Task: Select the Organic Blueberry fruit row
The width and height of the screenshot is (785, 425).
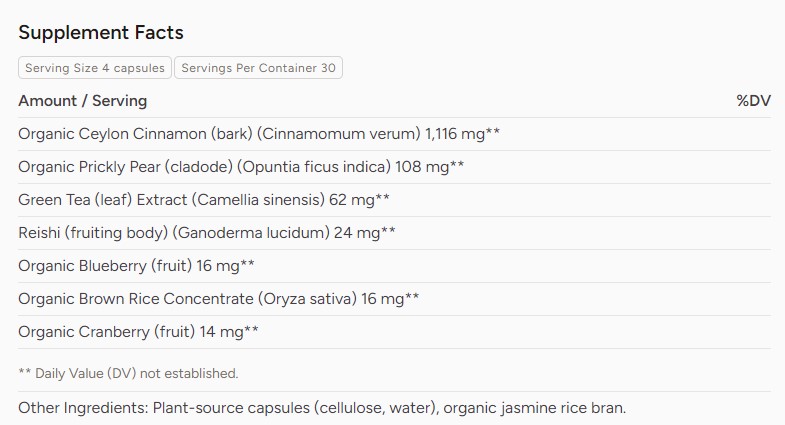Action: 395,266
